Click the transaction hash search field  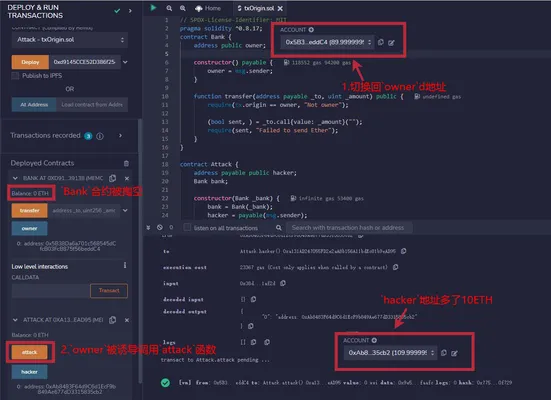pos(350,227)
